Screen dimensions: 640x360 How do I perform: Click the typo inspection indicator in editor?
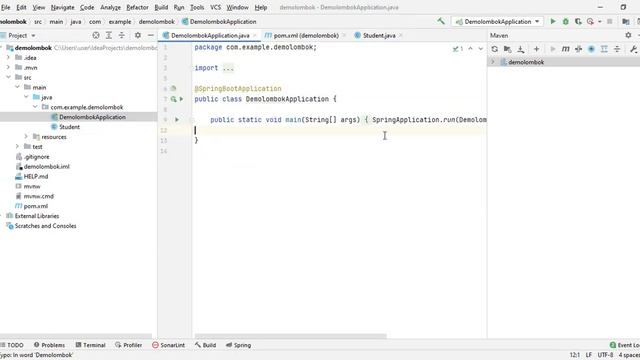(458, 49)
